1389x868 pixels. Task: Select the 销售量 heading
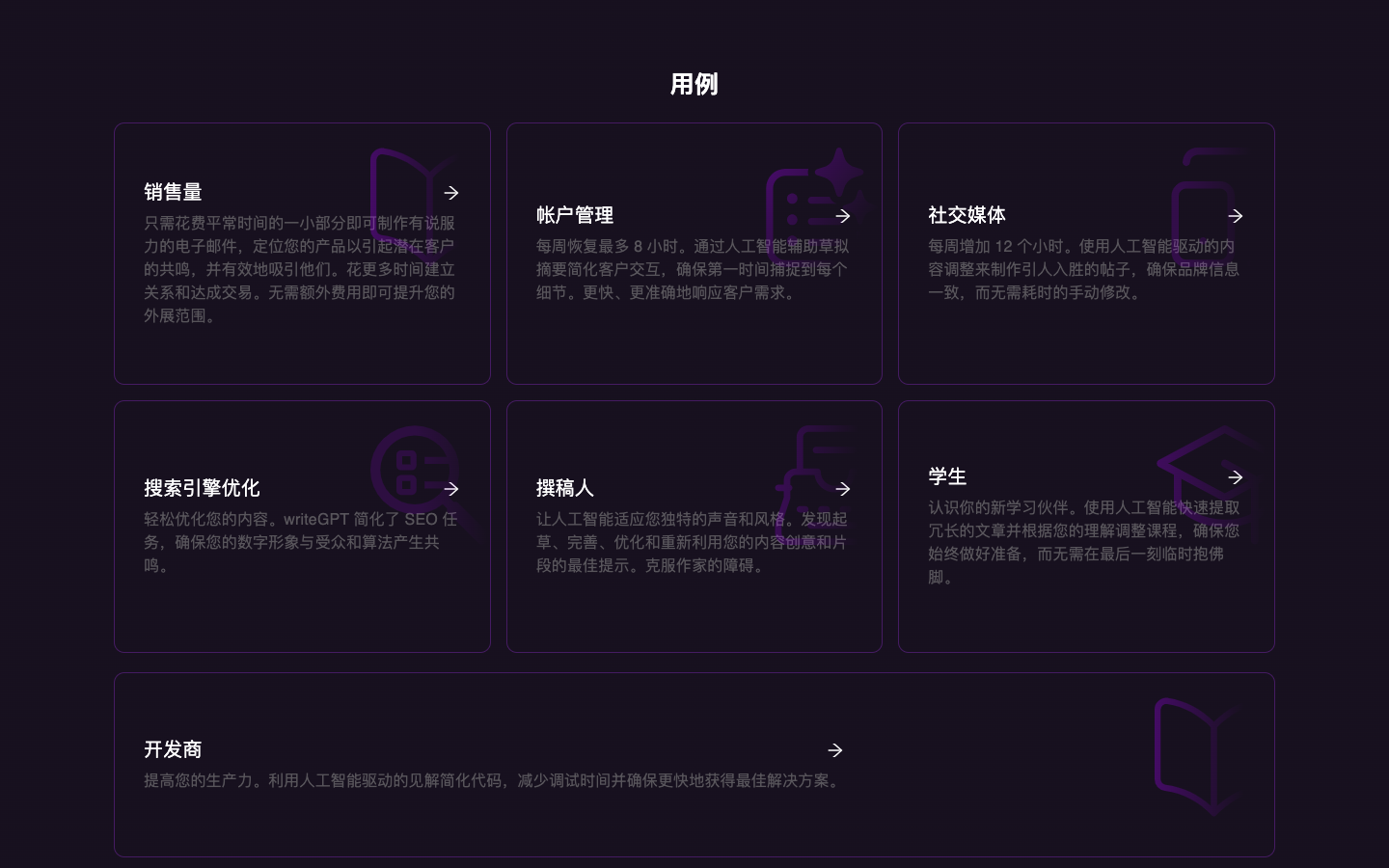click(173, 192)
